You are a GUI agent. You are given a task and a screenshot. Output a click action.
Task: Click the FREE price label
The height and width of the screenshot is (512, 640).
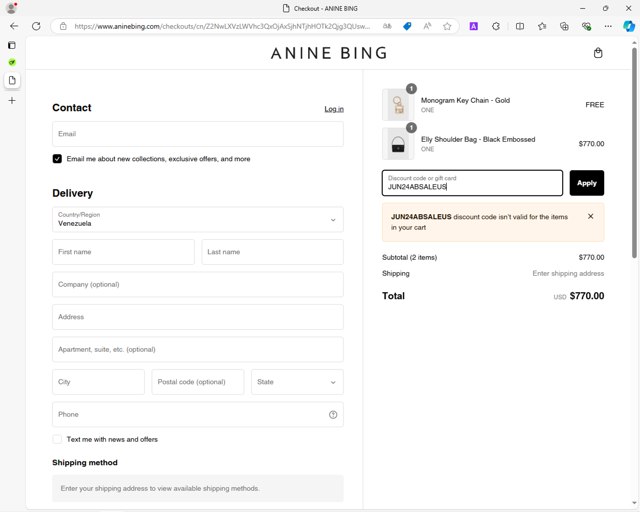(x=595, y=105)
